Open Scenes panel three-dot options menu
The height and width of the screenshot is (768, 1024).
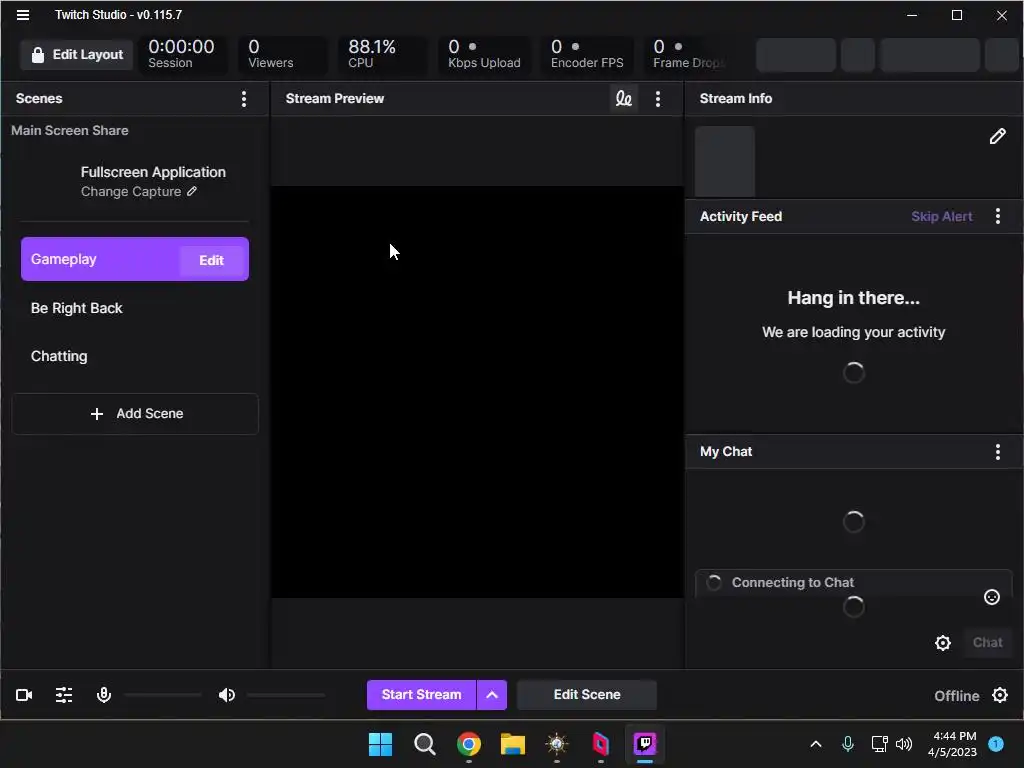tap(244, 99)
